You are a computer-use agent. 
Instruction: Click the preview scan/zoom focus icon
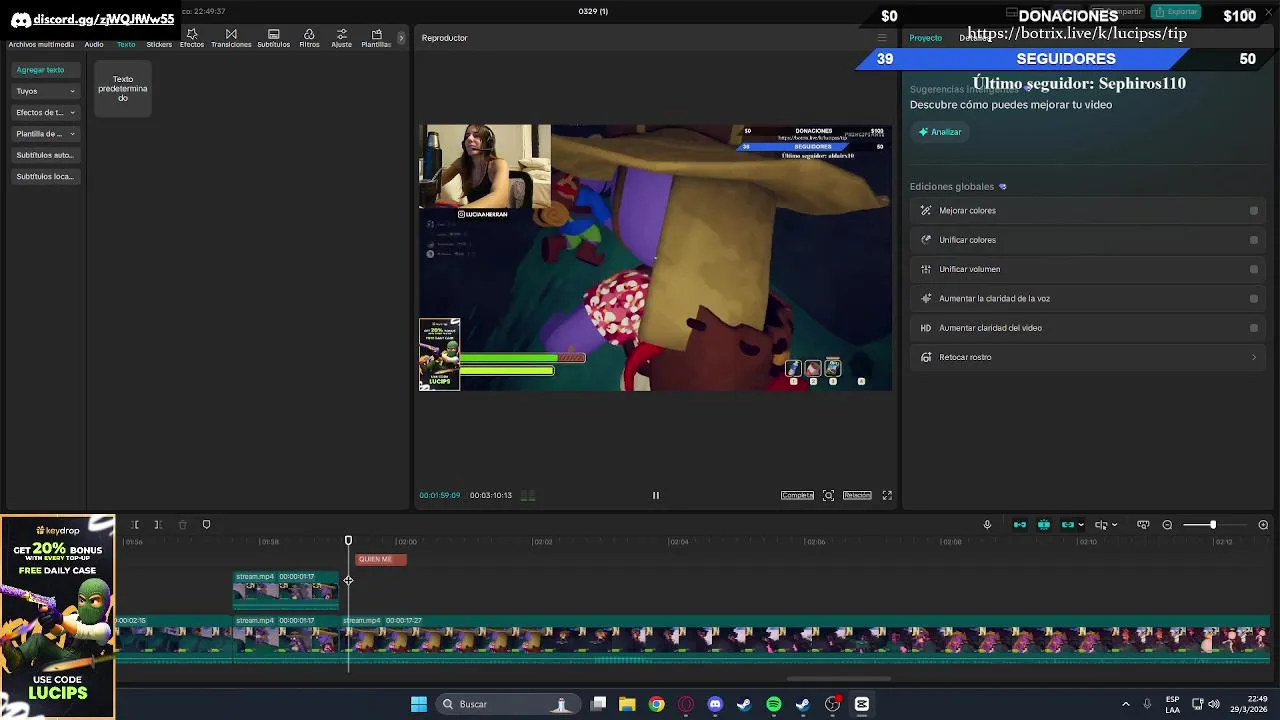(x=828, y=495)
